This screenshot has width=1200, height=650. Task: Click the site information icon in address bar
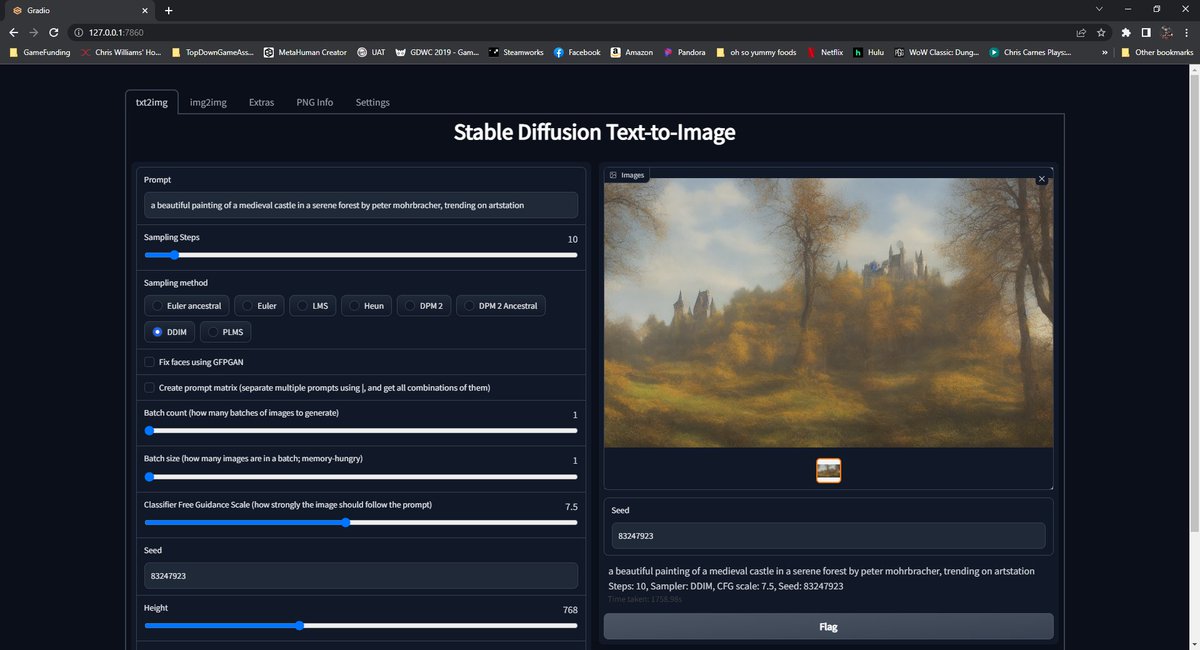[x=77, y=32]
